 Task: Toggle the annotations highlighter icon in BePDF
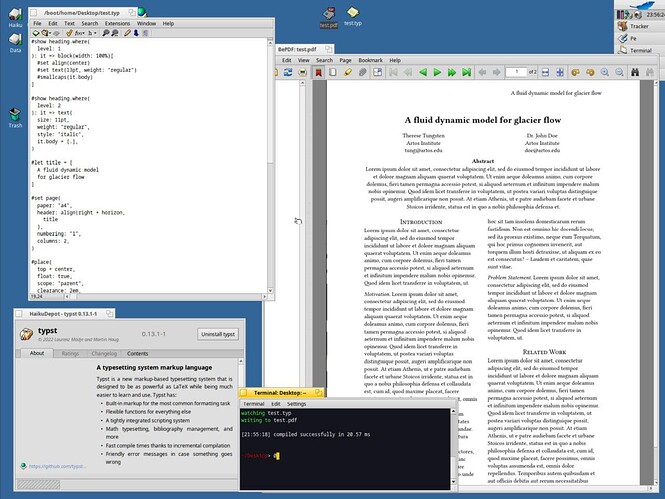(348, 72)
